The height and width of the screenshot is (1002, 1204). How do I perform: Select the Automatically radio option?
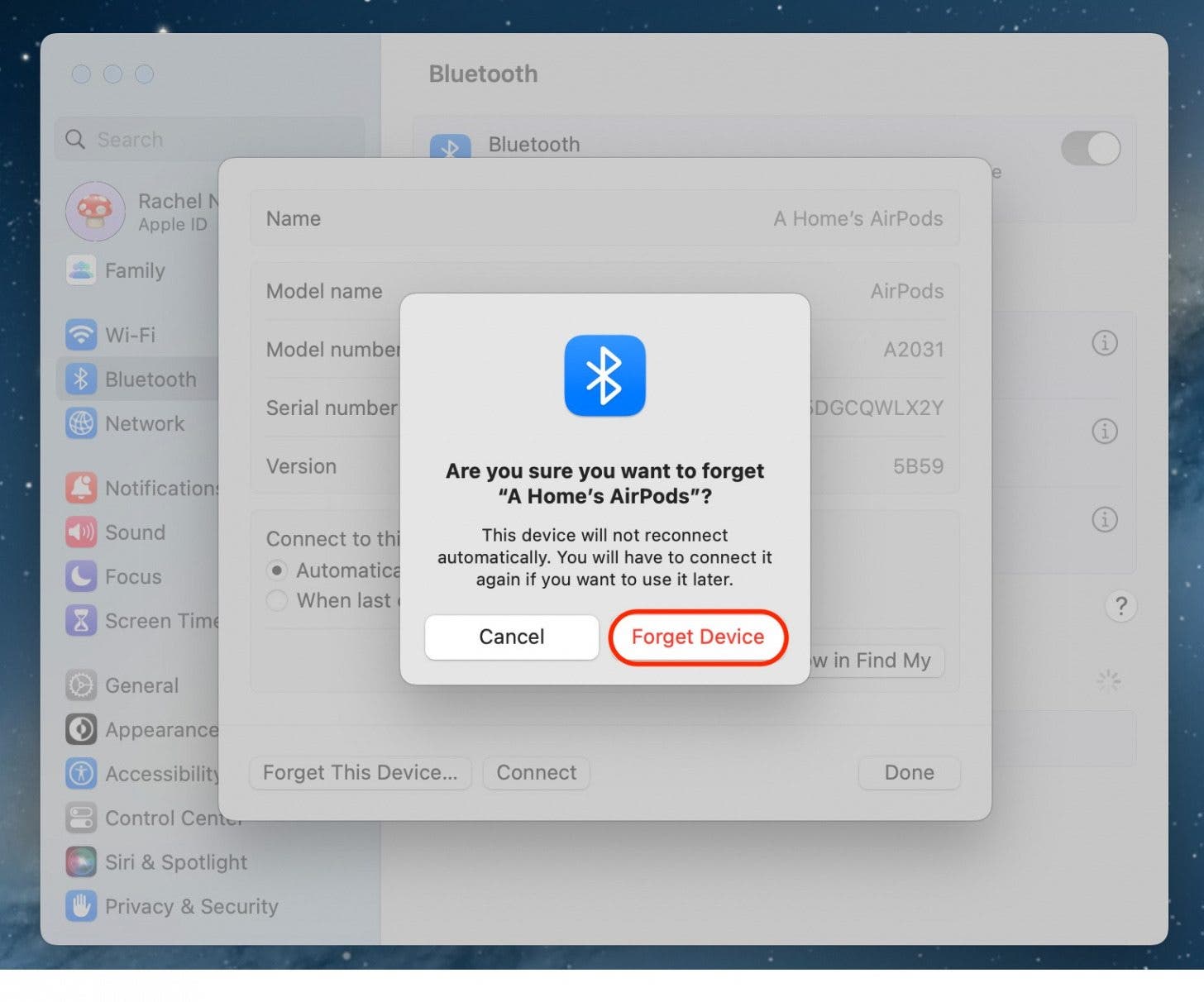[x=277, y=570]
